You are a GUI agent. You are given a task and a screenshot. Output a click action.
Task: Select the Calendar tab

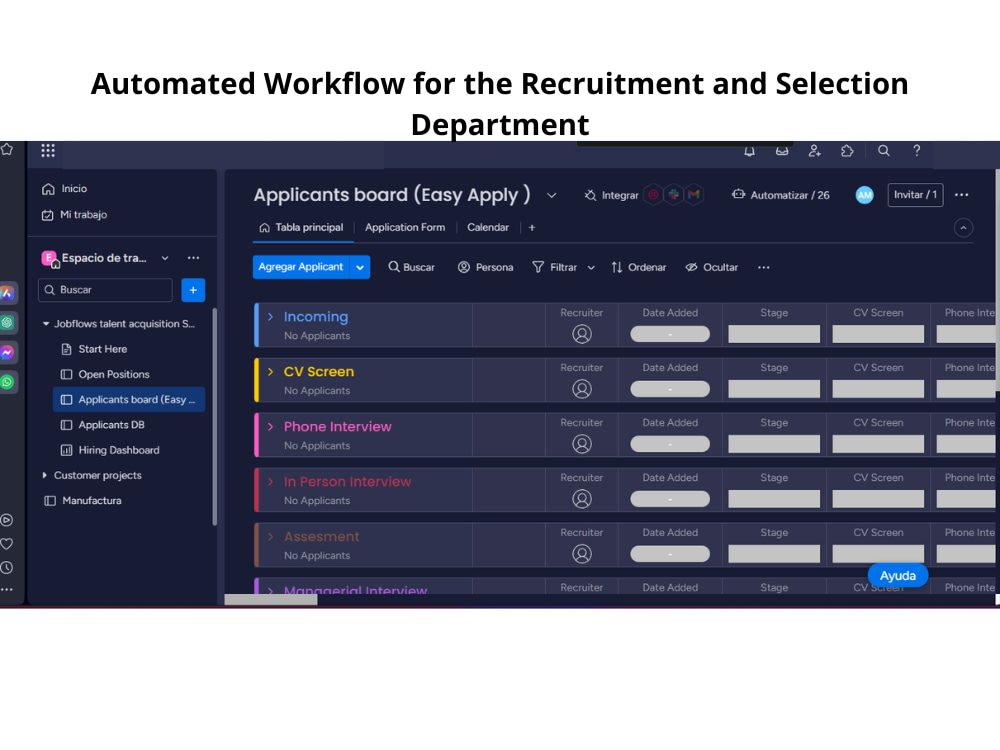click(x=487, y=227)
